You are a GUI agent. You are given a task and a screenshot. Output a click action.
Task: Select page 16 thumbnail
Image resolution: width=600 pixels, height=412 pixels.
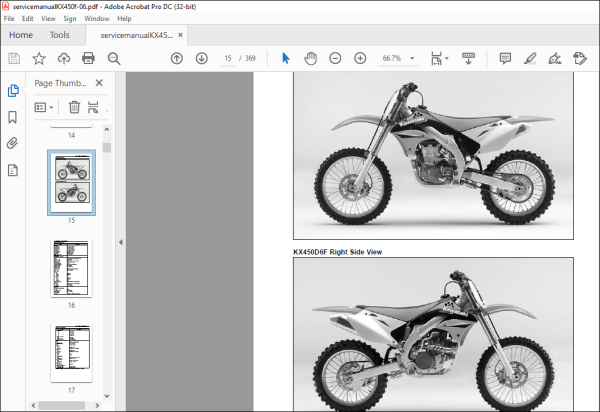[x=72, y=268]
